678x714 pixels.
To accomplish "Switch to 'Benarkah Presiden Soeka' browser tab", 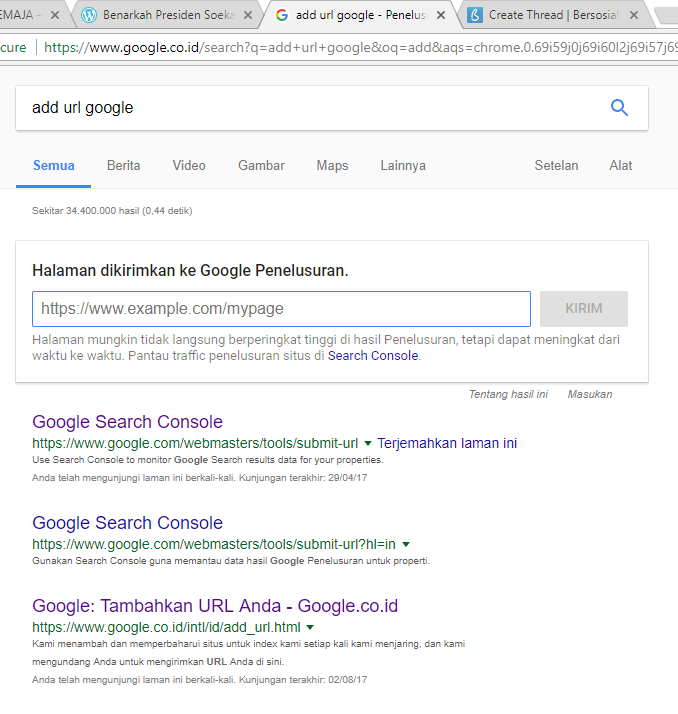I will (x=168, y=15).
